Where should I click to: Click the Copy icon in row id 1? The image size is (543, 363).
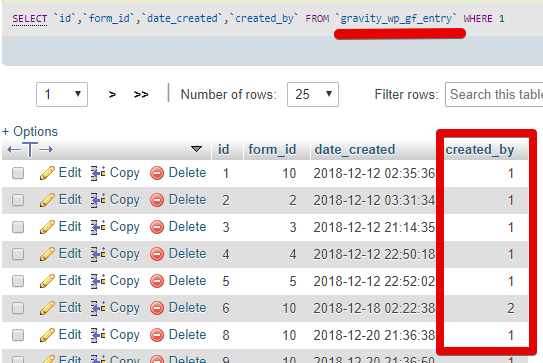(98, 173)
